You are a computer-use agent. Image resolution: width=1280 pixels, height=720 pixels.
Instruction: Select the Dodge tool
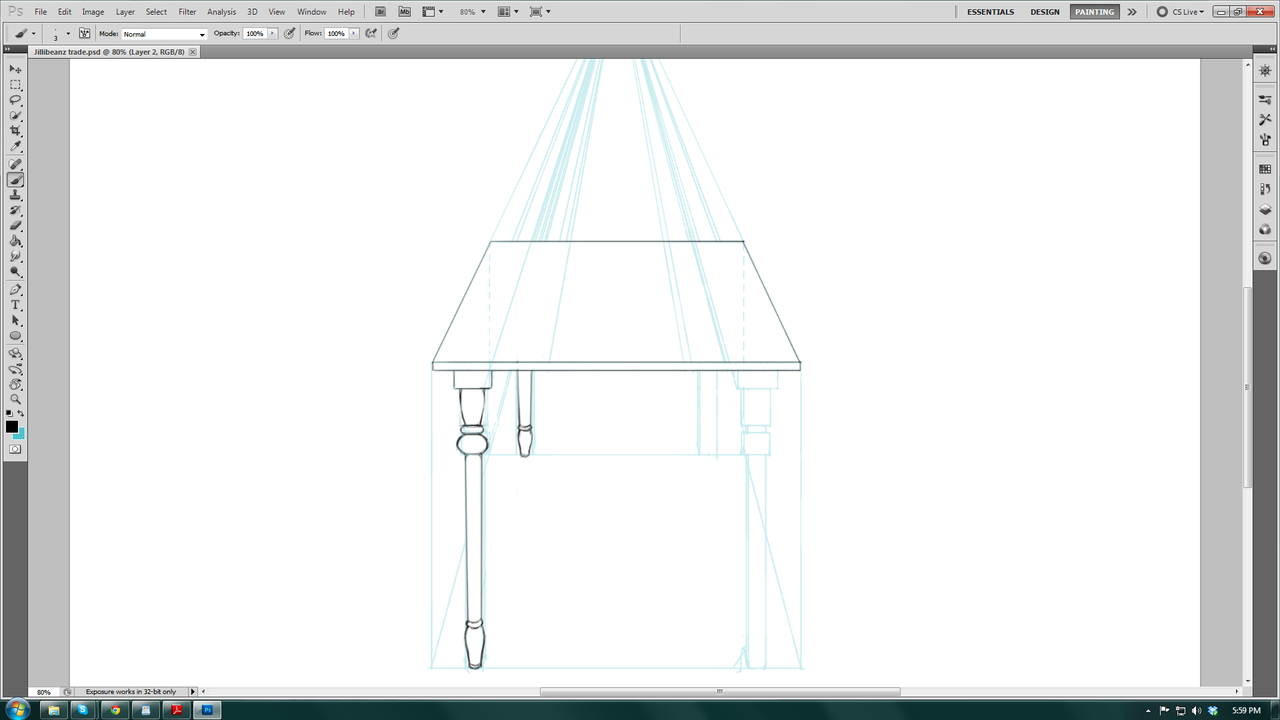tap(16, 272)
